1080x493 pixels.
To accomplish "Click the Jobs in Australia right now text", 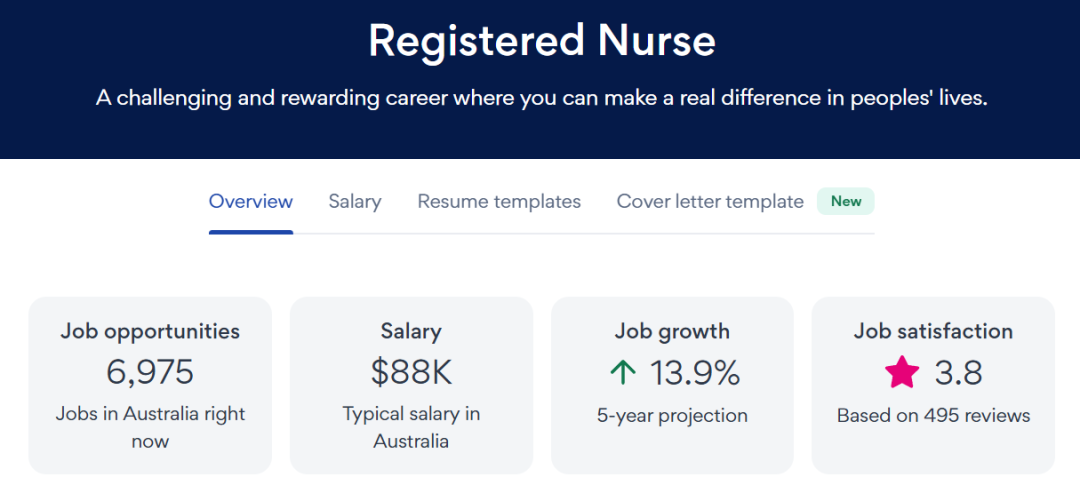I will click(x=150, y=427).
